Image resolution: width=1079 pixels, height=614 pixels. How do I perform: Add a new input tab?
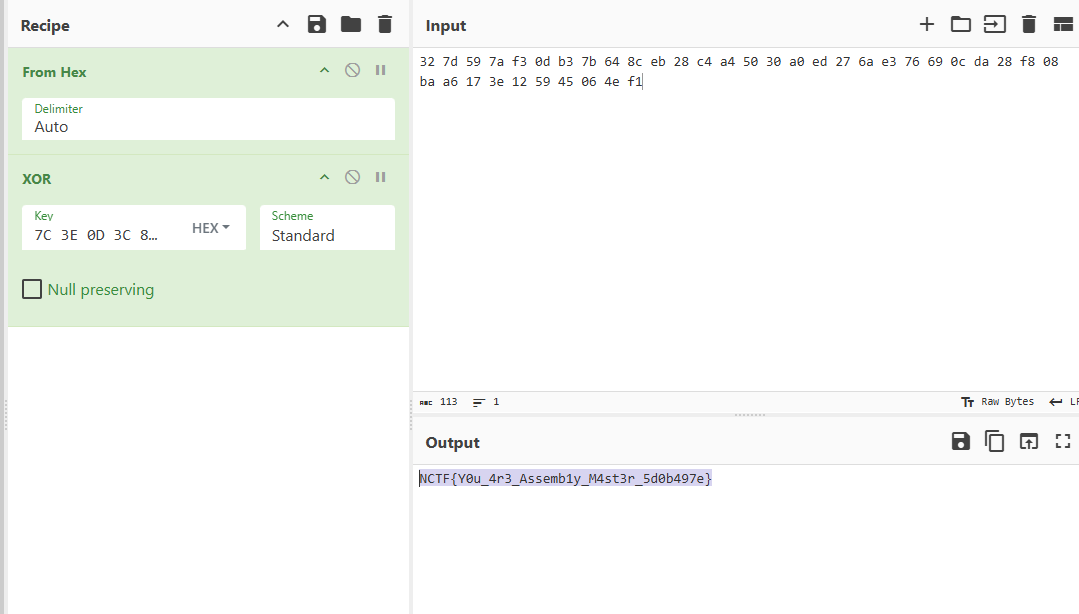[927, 25]
